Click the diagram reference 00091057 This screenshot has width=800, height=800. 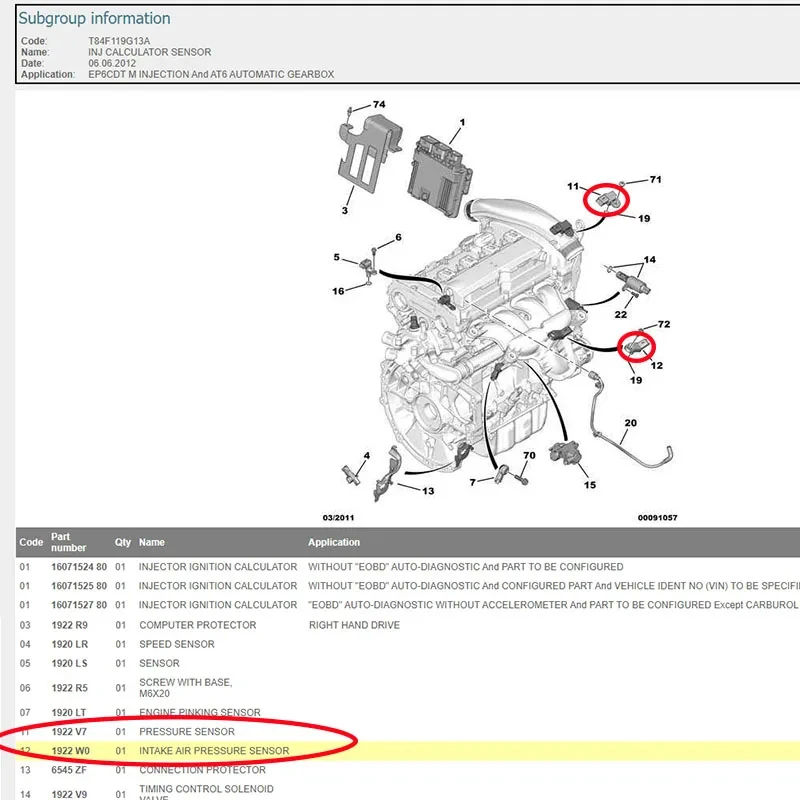[658, 518]
